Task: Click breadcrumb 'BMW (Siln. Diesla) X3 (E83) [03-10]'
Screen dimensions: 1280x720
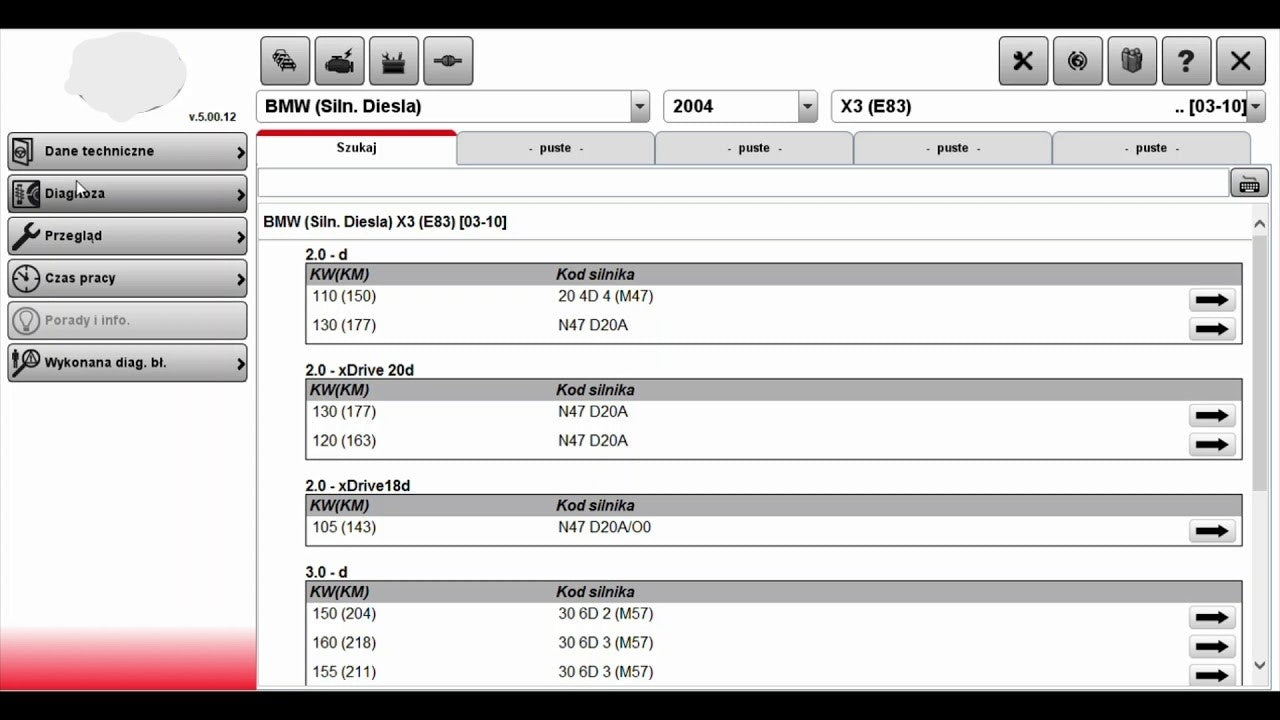Action: 385,221
